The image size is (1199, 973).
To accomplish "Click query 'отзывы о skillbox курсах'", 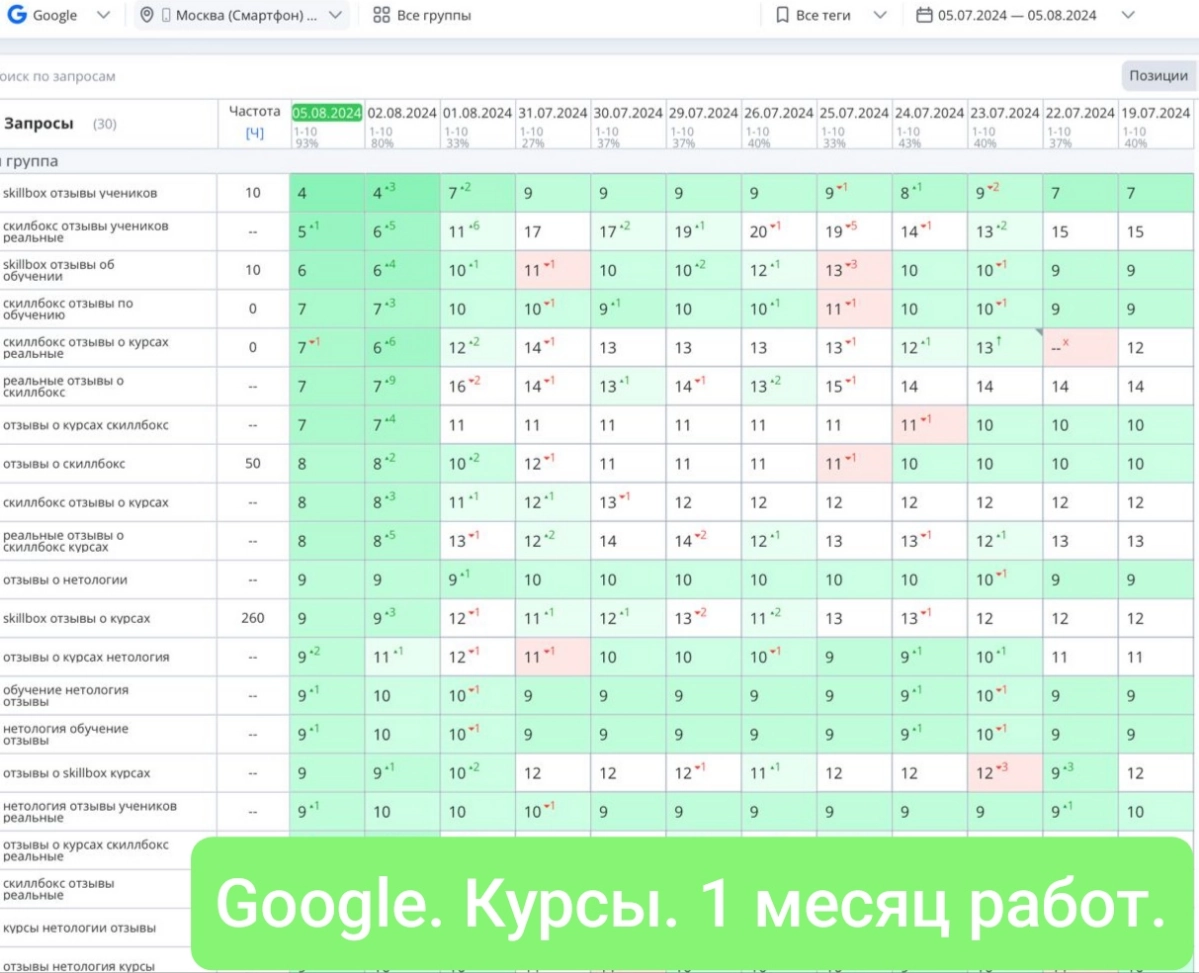I will coord(76,773).
